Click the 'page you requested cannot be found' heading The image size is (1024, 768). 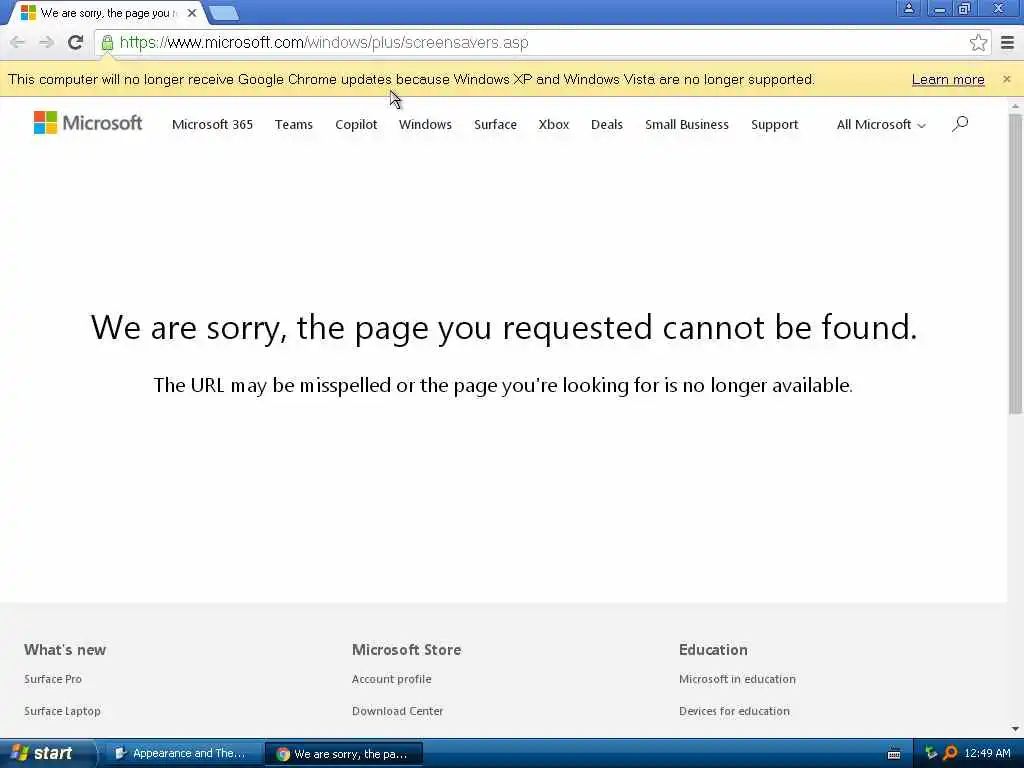coord(504,327)
